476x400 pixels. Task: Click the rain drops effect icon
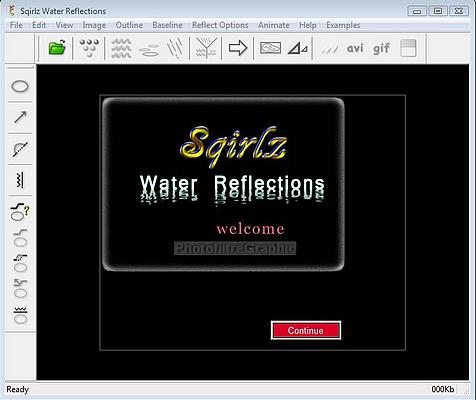click(x=89, y=48)
